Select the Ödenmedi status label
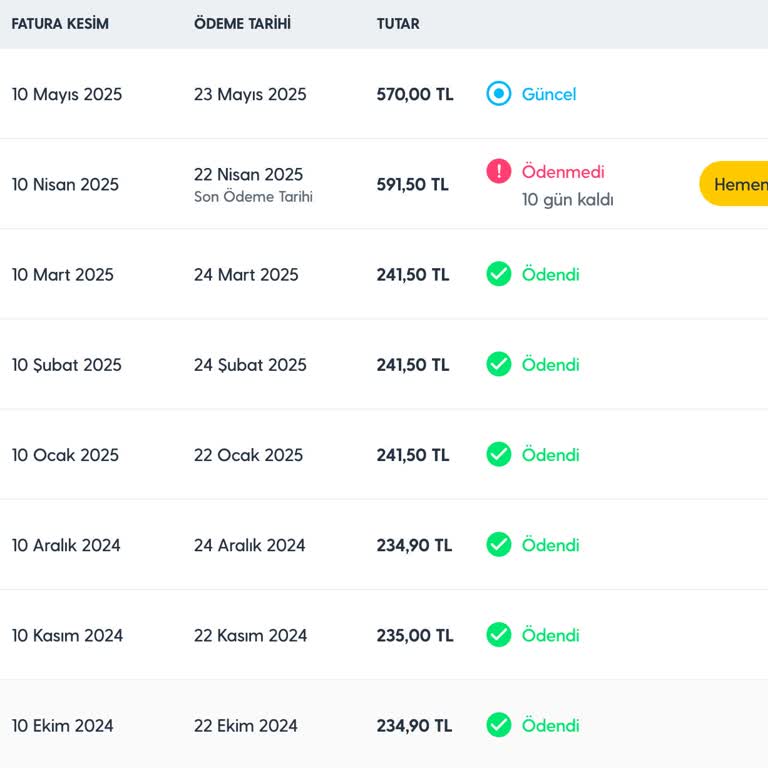The image size is (768, 768). click(x=563, y=171)
